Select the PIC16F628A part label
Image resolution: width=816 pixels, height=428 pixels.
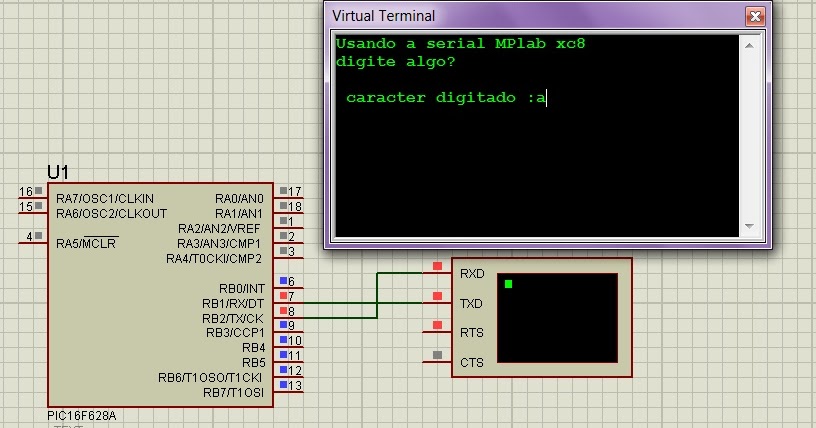pos(82,416)
